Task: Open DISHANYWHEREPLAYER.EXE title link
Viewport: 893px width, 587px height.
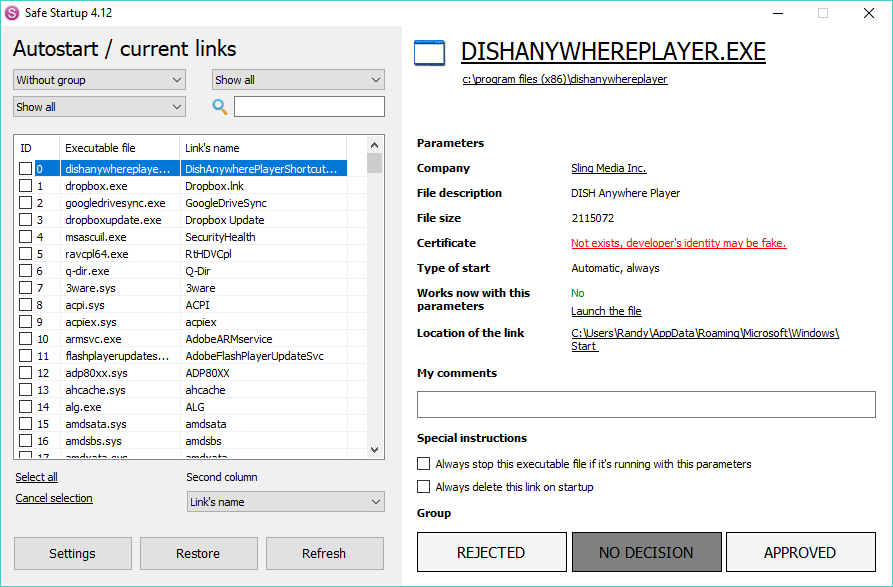Action: coord(613,52)
